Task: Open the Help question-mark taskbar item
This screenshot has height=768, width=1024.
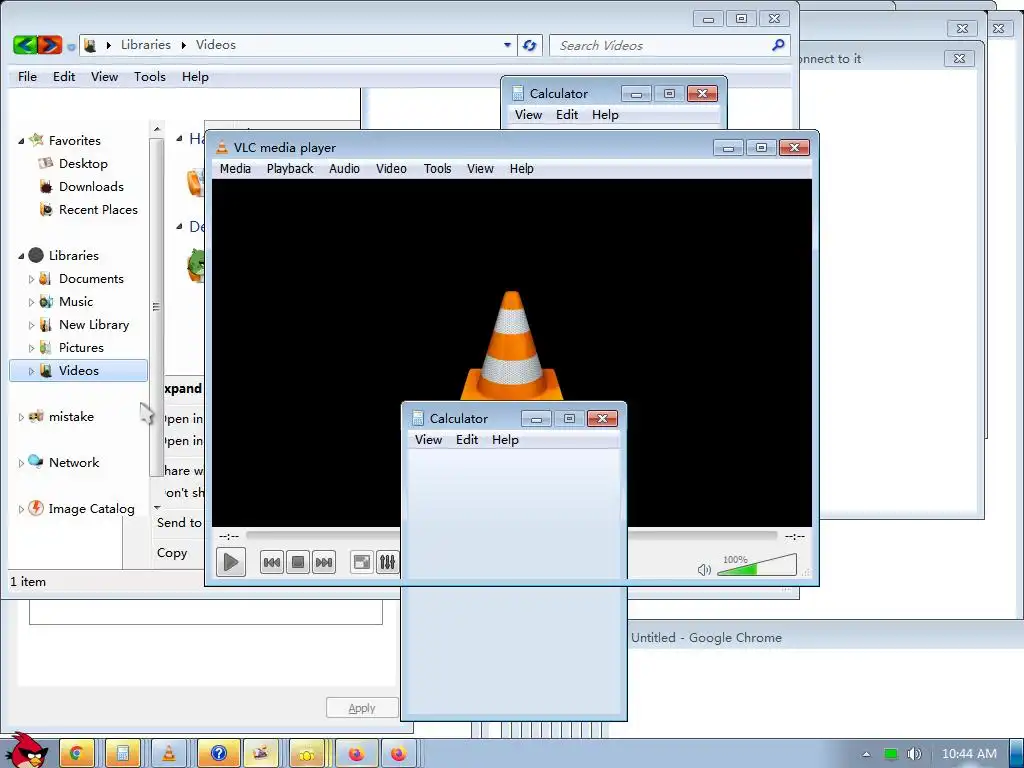Action: [219, 754]
